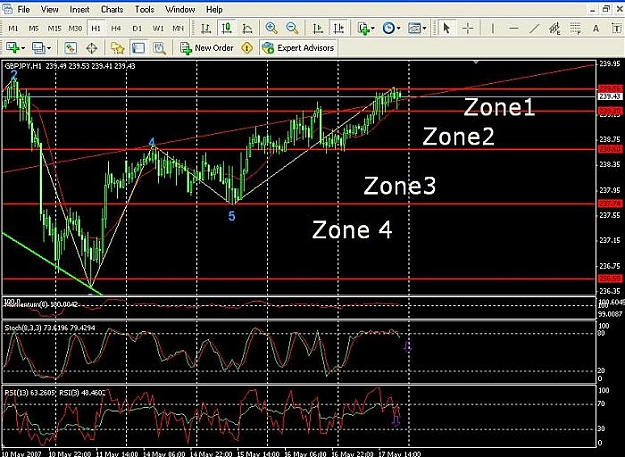Image resolution: width=625 pixels, height=457 pixels.
Task: Click the current price label 239.43
Action: pyautogui.click(x=609, y=96)
